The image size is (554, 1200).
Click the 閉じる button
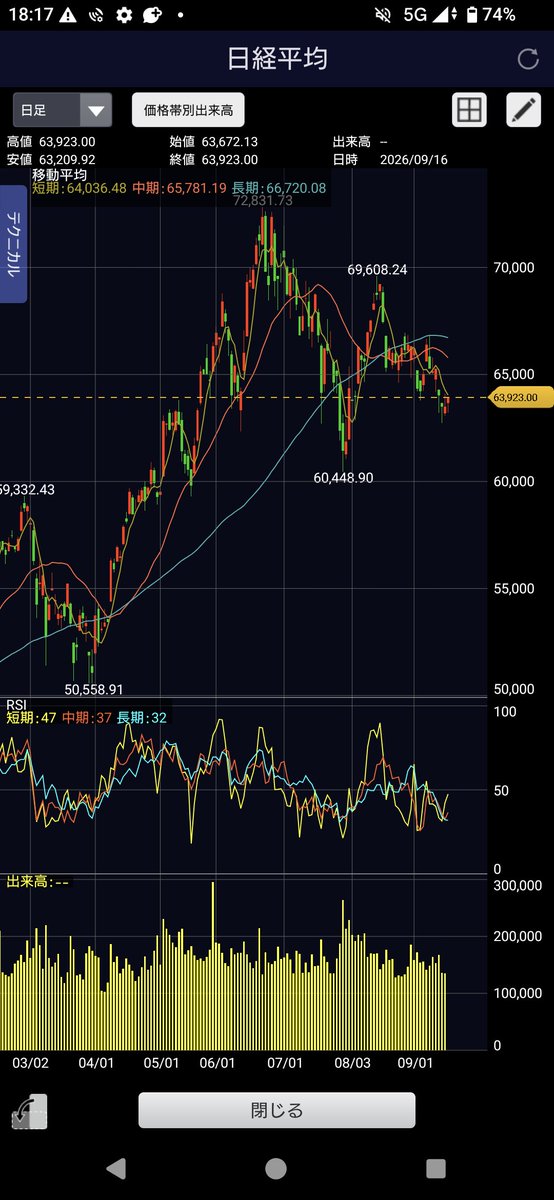point(276,1110)
